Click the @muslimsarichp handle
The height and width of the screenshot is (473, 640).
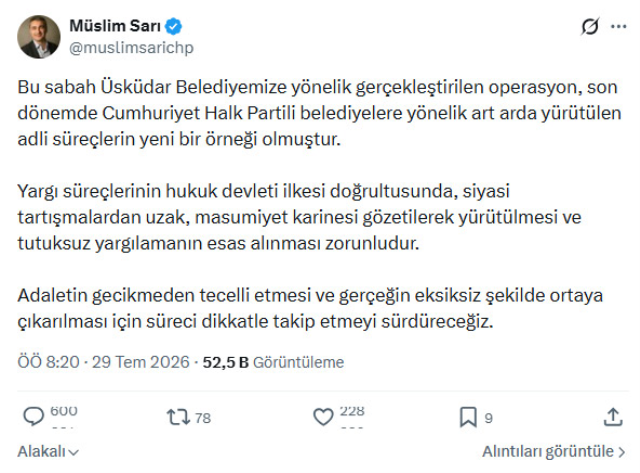pyautogui.click(x=131, y=48)
